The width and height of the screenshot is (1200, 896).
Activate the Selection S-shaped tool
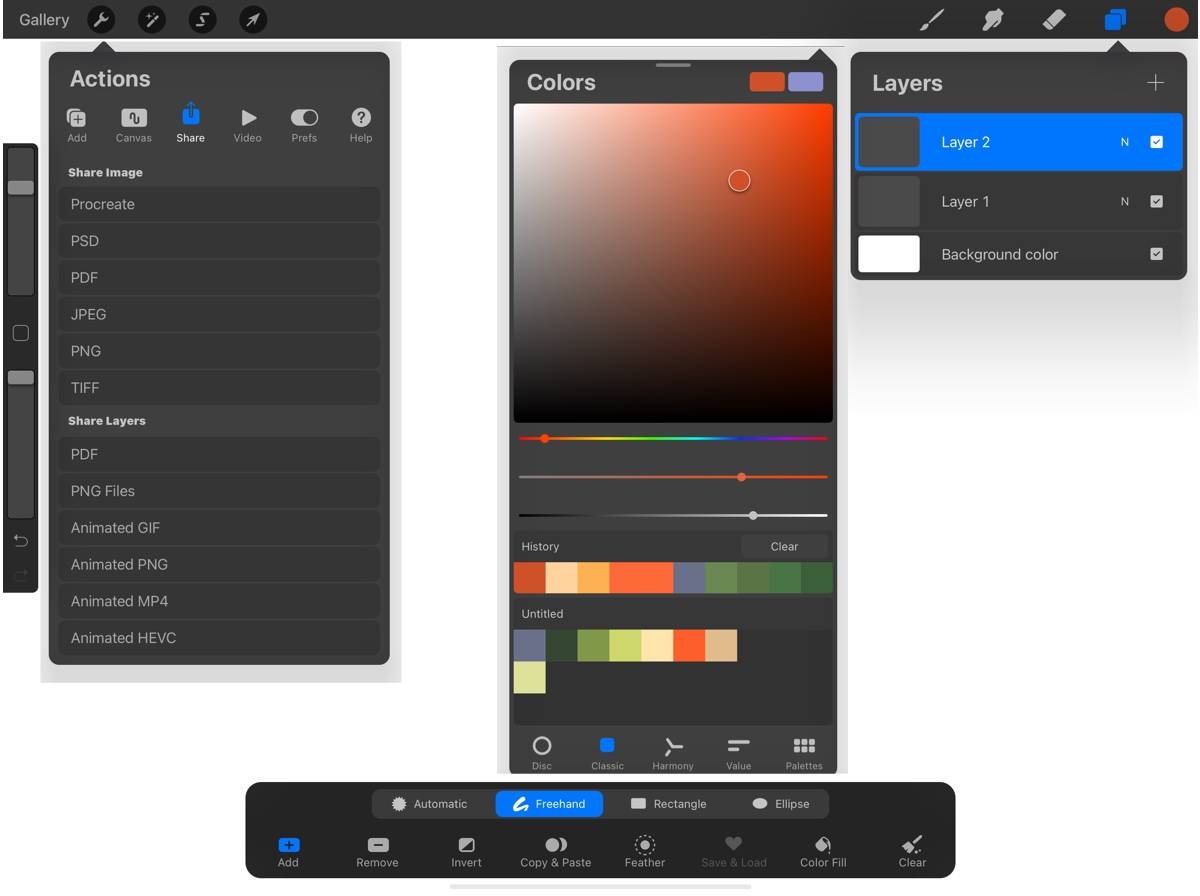click(203, 19)
